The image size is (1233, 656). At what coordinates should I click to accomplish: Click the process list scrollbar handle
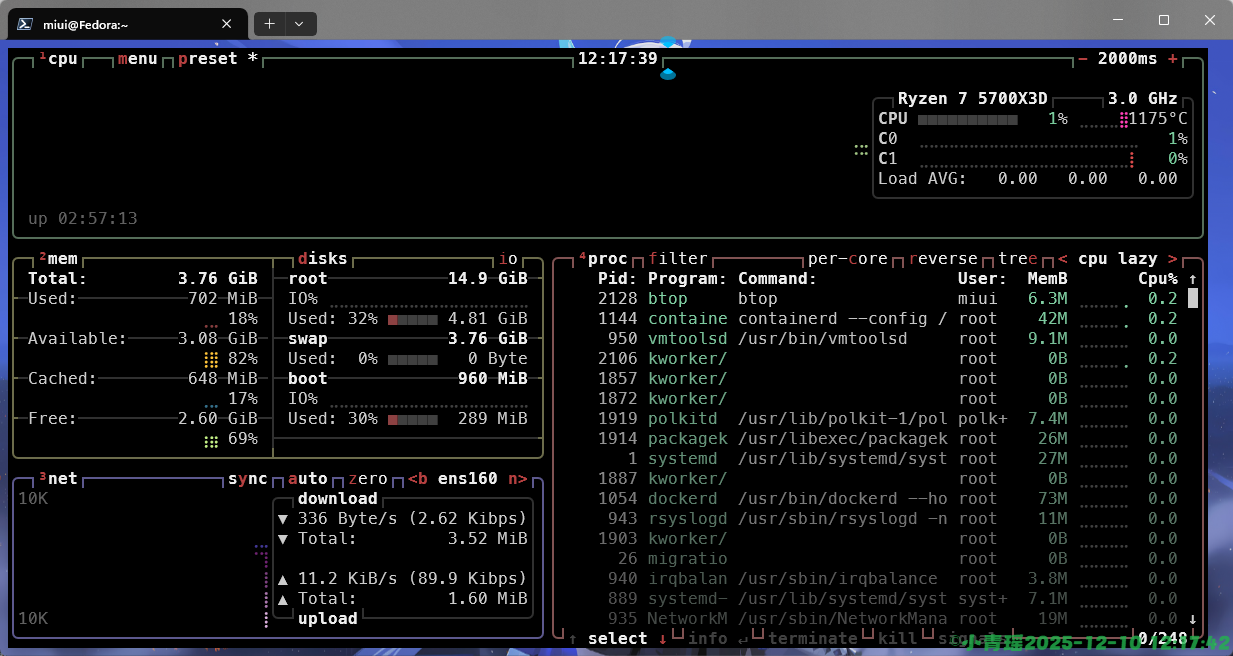pos(1192,298)
